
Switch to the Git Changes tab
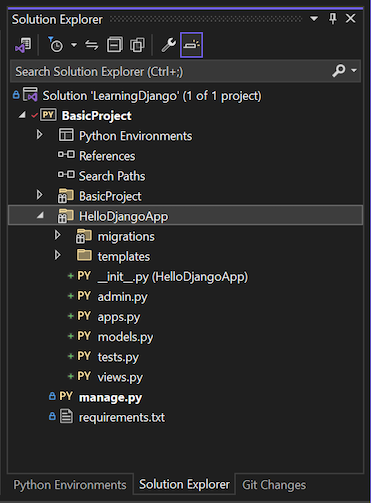click(274, 485)
